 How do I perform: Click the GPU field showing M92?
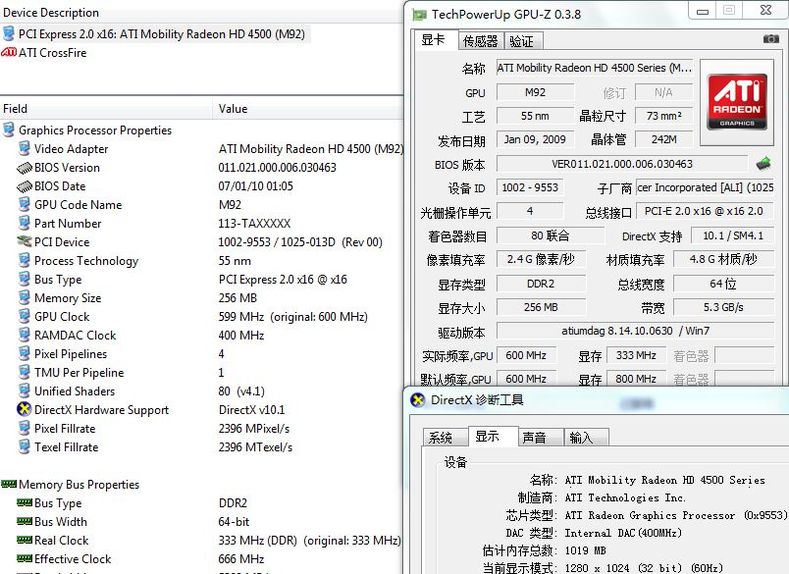coord(535,92)
